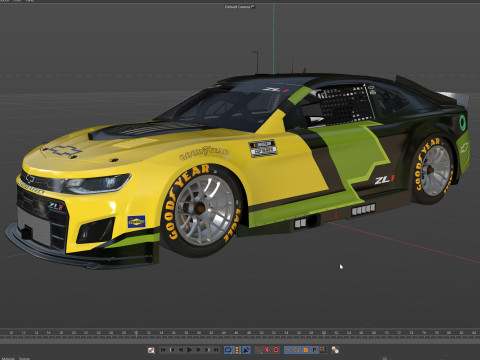Screen dimensions: 480x360
Task: Toggle Position keyframe recording icon
Action: (x=288, y=350)
